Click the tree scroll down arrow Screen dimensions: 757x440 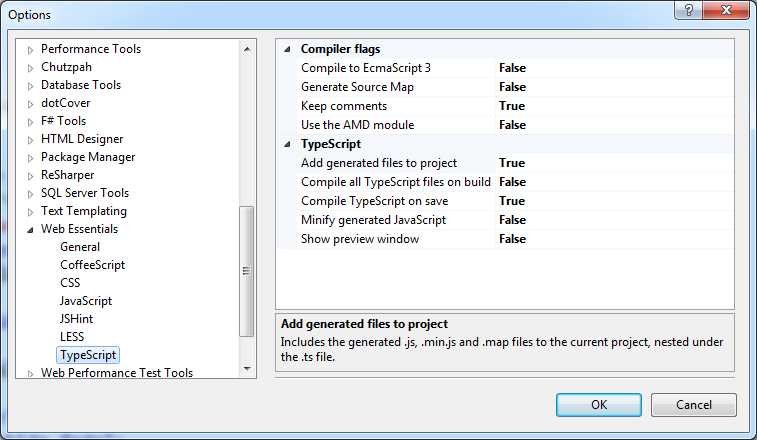(247, 369)
